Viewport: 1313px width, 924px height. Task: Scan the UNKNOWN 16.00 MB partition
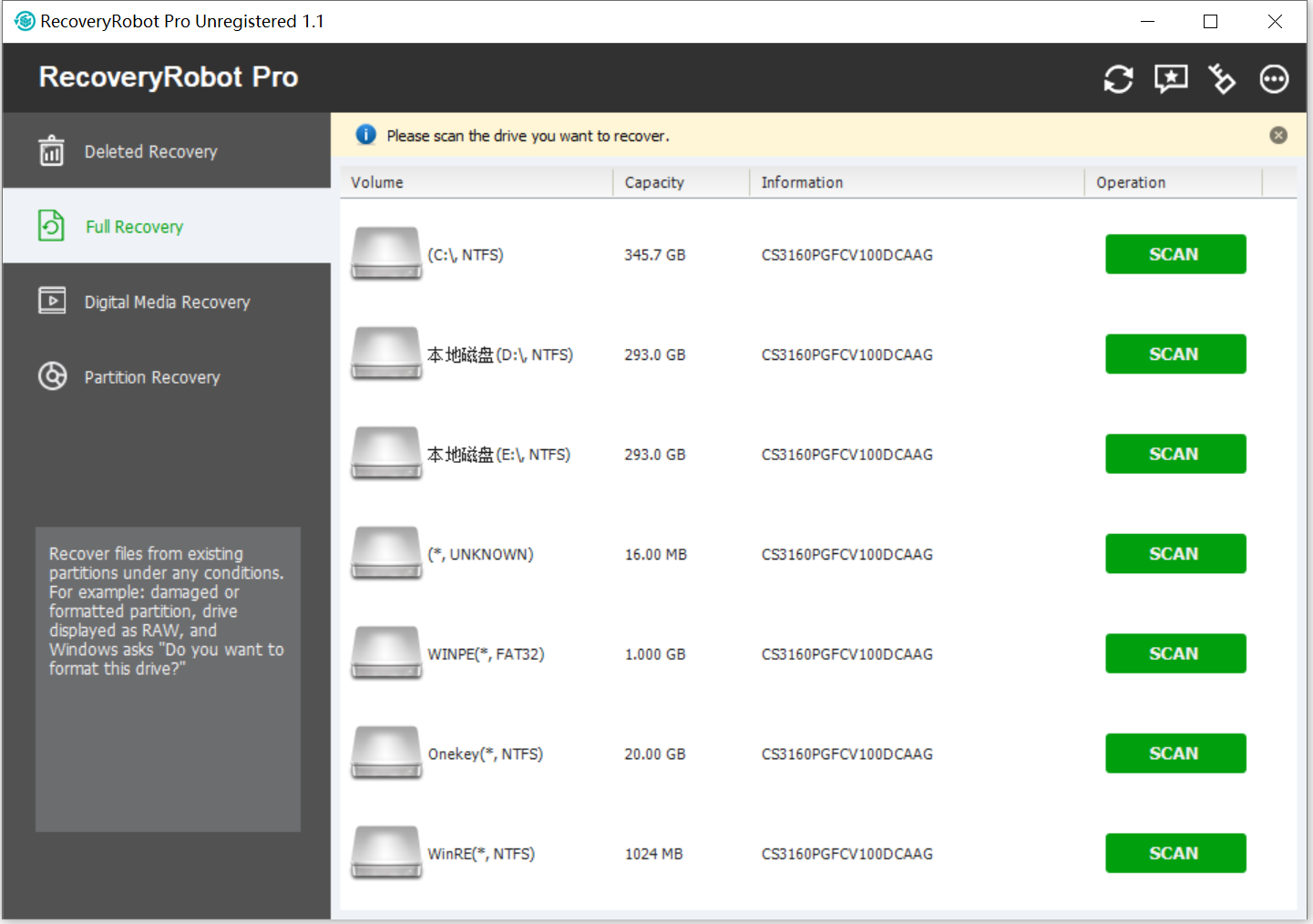[1175, 553]
